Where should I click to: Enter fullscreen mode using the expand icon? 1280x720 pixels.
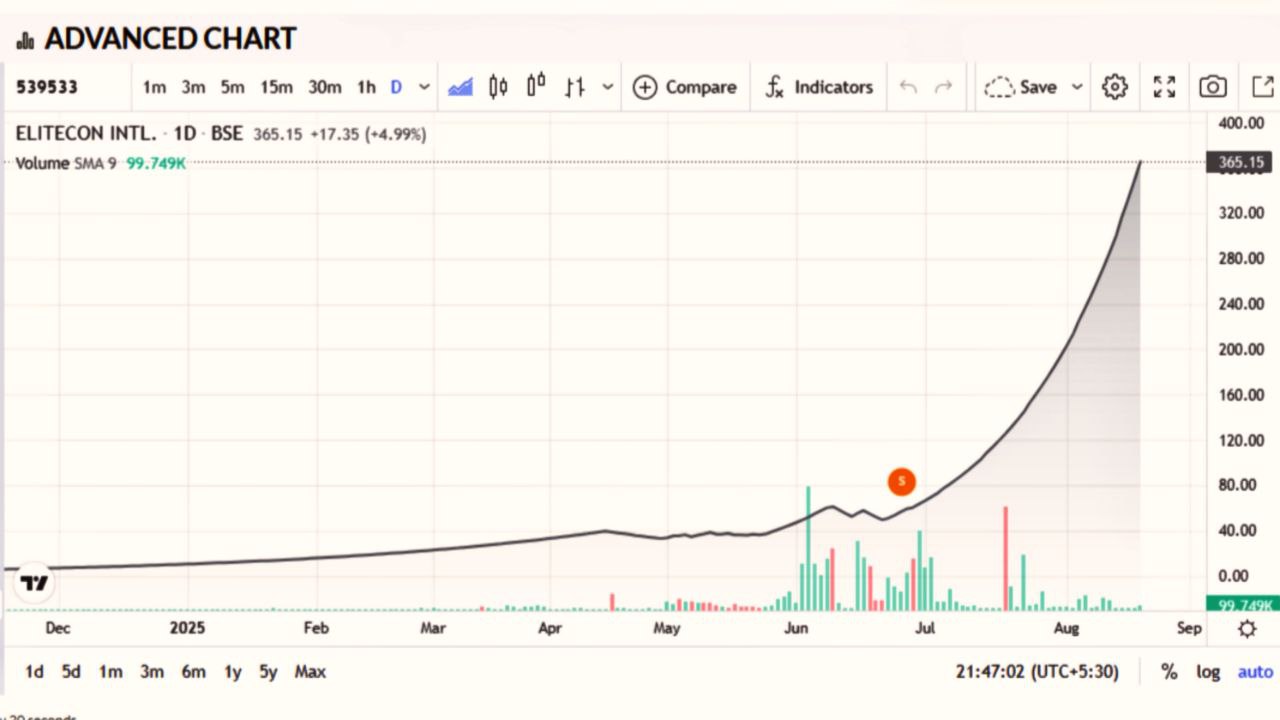pos(1163,87)
